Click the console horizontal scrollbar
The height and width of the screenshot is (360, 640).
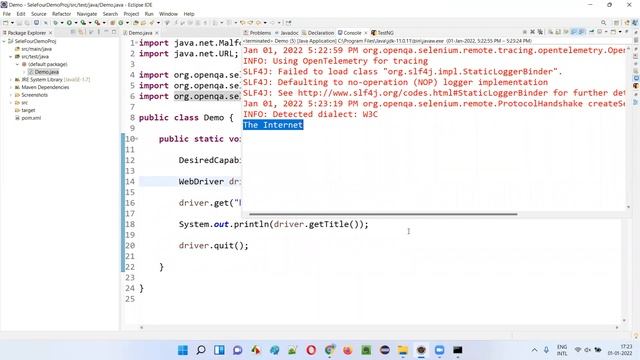point(383,214)
